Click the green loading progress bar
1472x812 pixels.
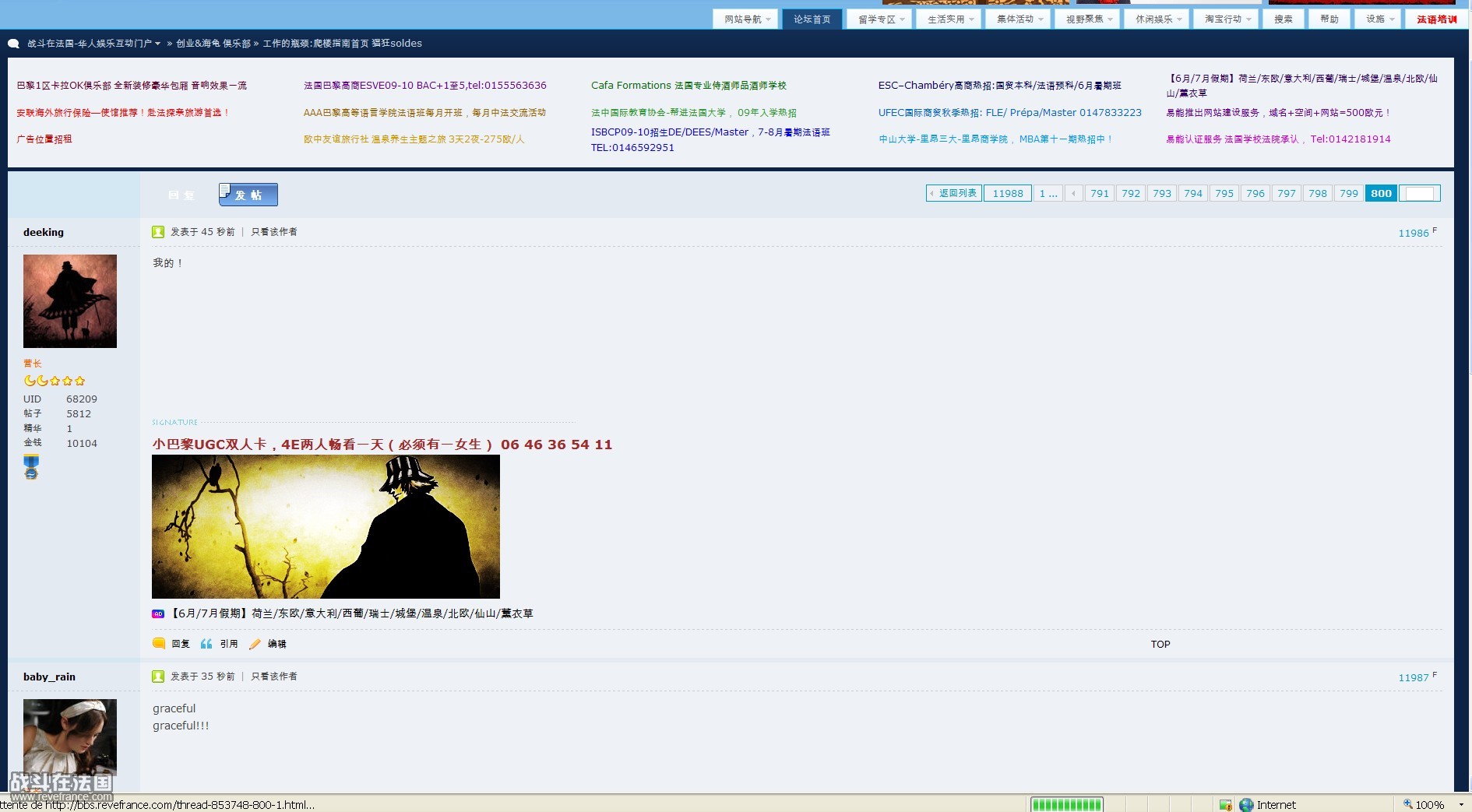[1067, 805]
